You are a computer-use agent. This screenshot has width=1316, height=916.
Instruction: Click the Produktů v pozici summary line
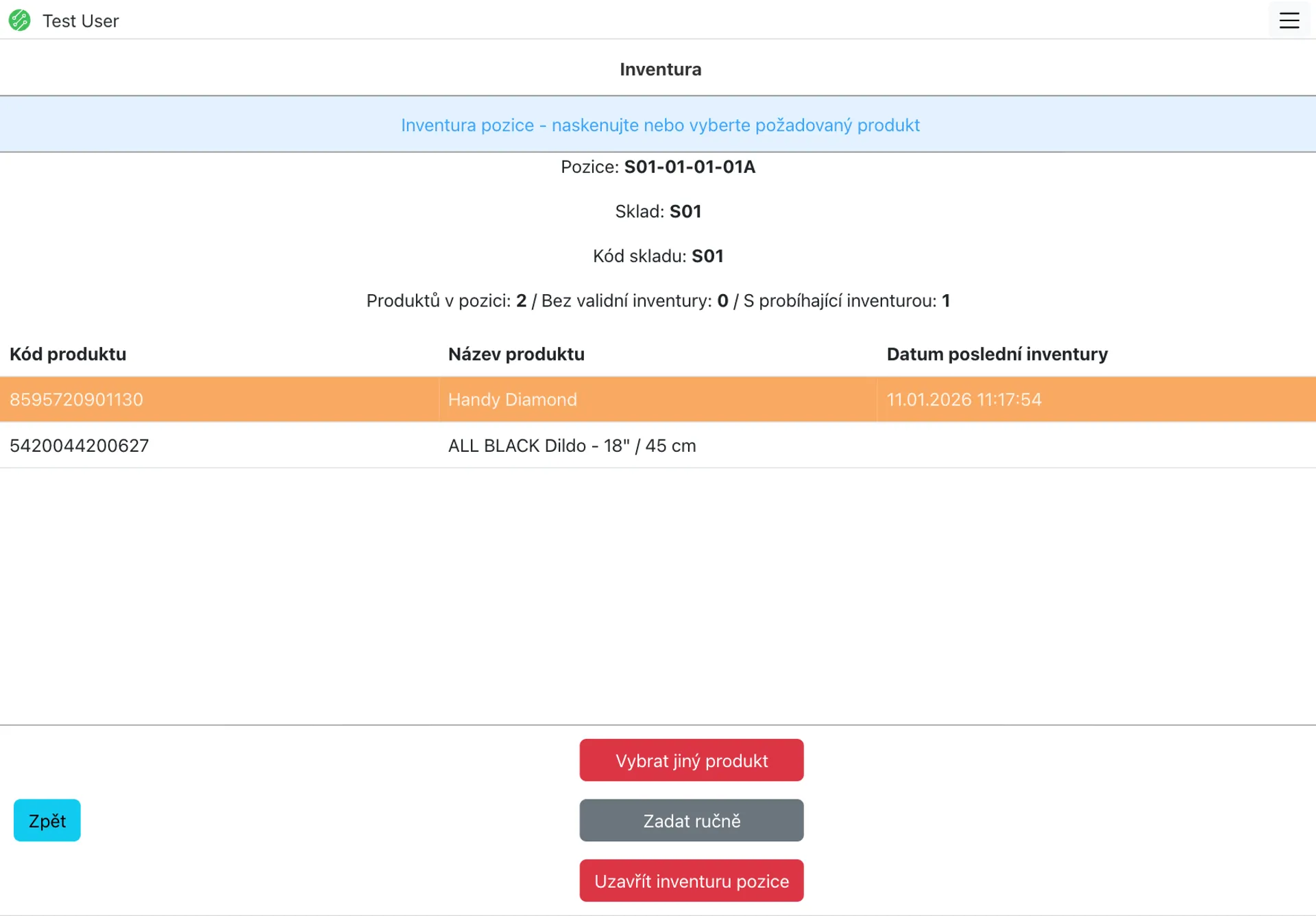tap(657, 301)
